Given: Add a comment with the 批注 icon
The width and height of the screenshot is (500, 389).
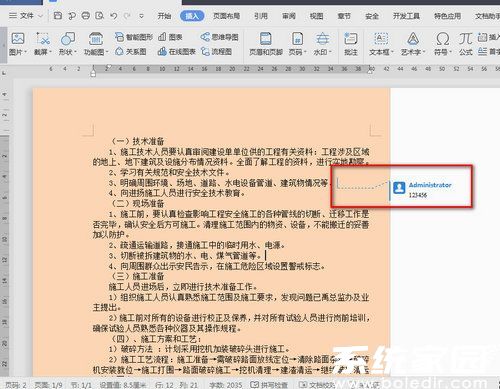Looking at the screenshot, I should 351,44.
